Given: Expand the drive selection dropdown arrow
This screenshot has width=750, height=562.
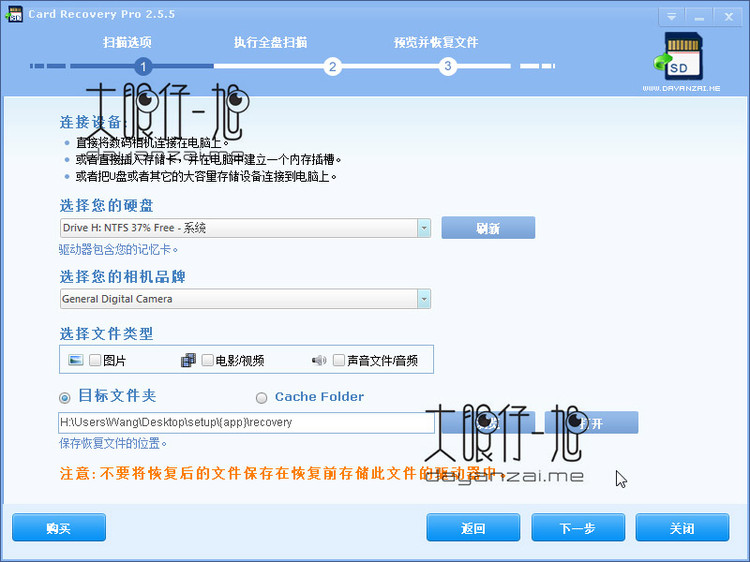Looking at the screenshot, I should click(x=424, y=228).
